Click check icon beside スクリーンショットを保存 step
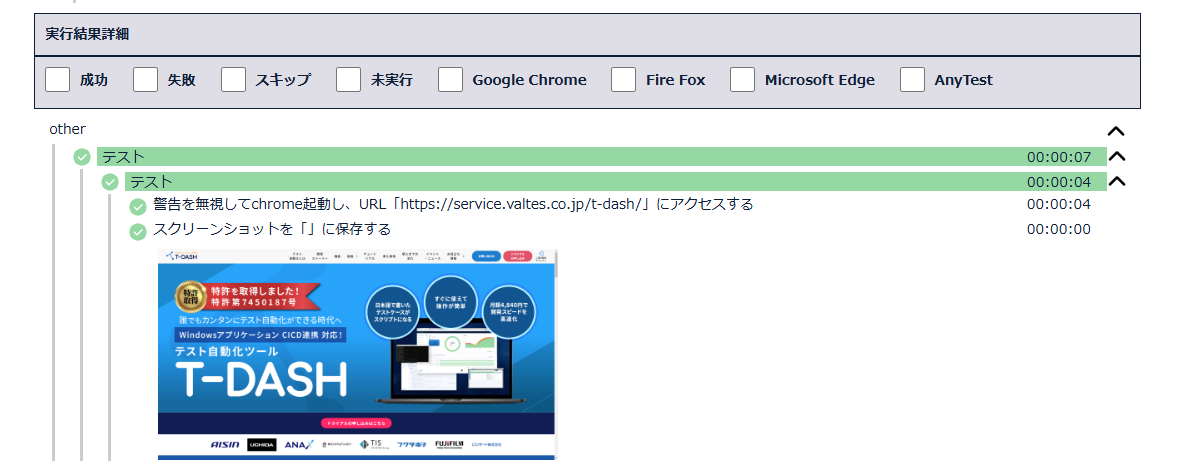The height and width of the screenshot is (461, 1183). click(138, 232)
